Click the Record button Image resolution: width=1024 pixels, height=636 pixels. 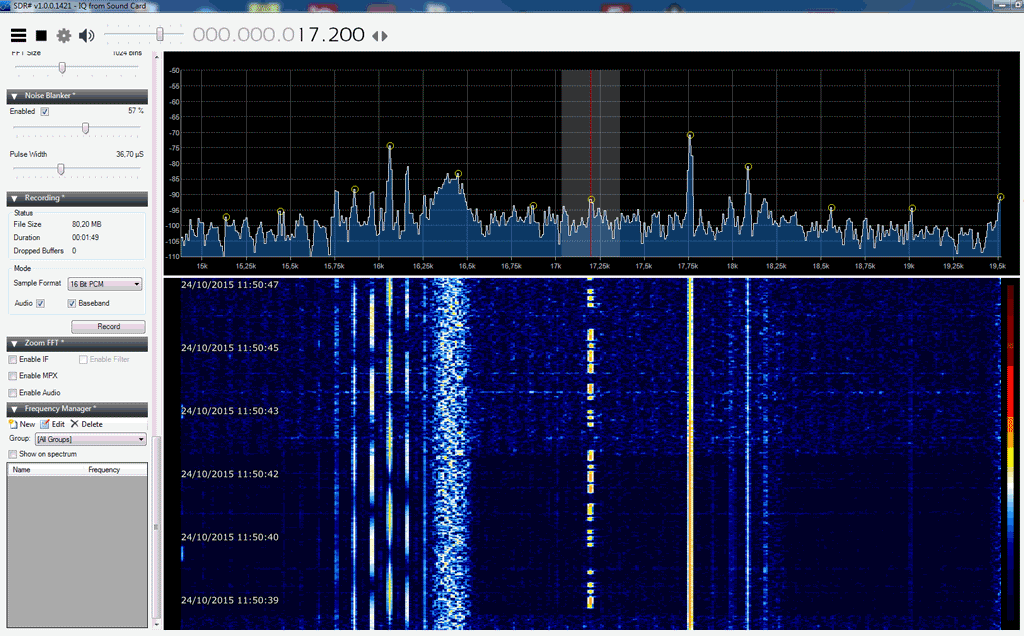click(108, 326)
